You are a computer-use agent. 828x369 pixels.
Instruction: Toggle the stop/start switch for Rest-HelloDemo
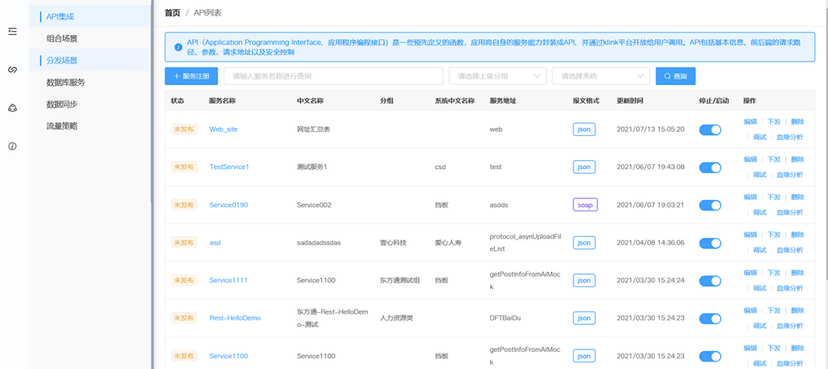pos(710,319)
